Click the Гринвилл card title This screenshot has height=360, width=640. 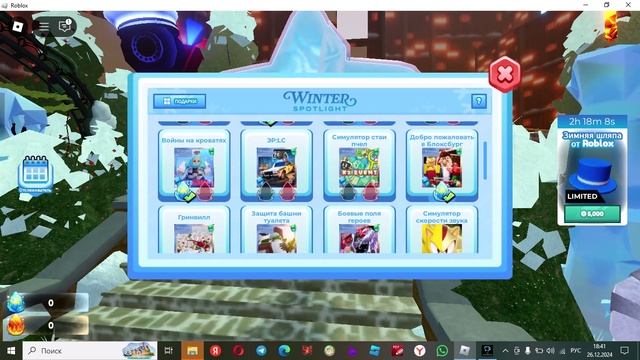point(194,217)
